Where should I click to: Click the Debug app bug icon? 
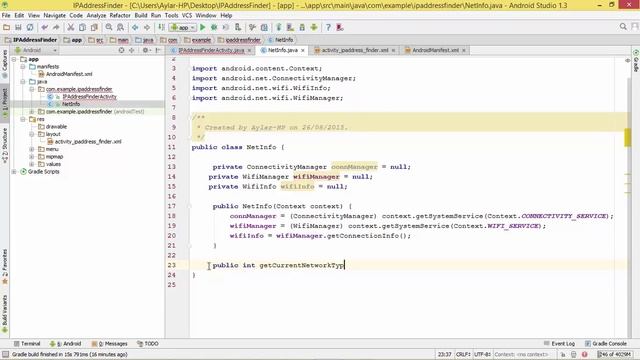[214, 27]
